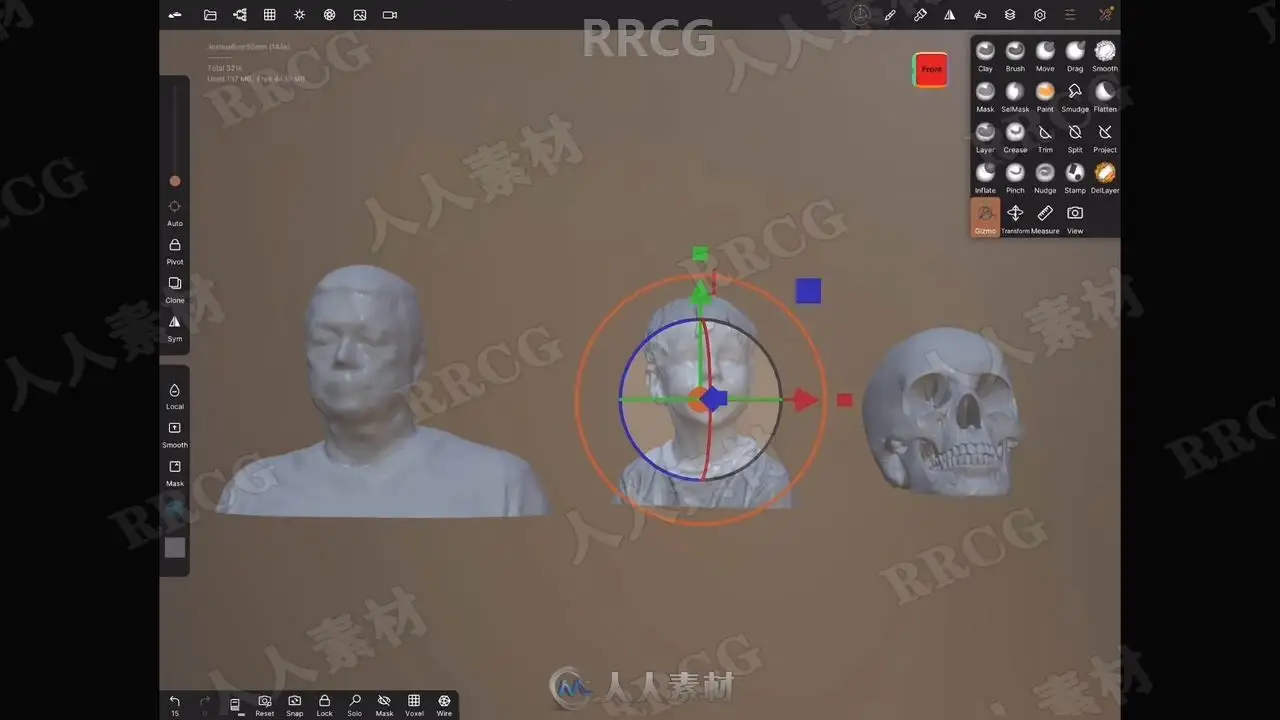The height and width of the screenshot is (720, 1280).
Task: Select the DelLayer tool
Action: point(1105,178)
